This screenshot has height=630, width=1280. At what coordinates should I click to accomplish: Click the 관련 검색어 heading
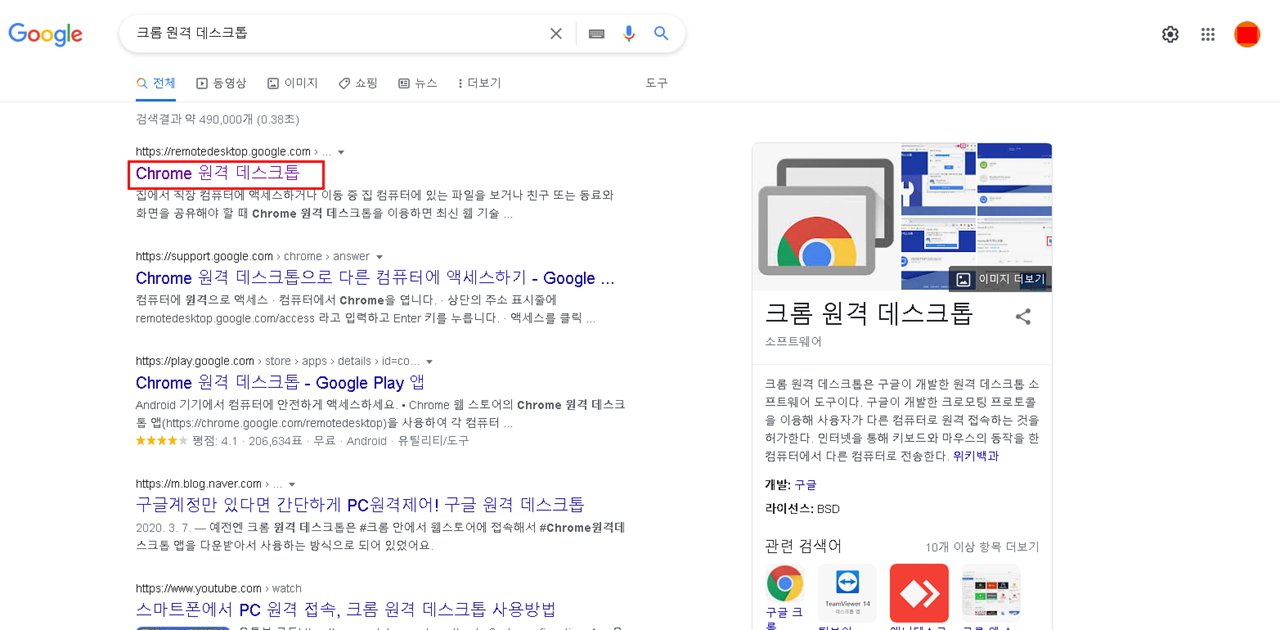tap(803, 545)
